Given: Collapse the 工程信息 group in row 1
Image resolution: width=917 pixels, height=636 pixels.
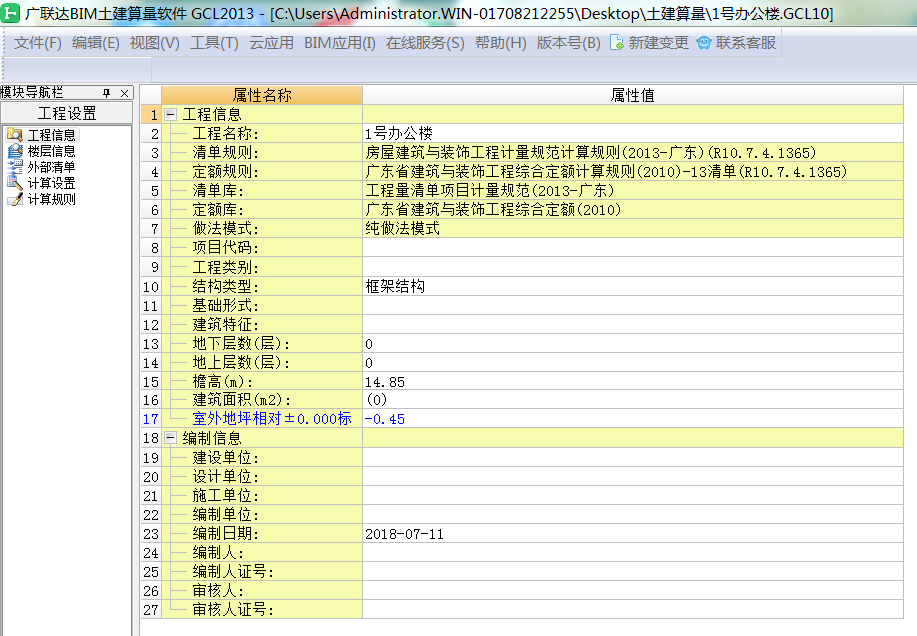Looking at the screenshot, I should [170, 115].
